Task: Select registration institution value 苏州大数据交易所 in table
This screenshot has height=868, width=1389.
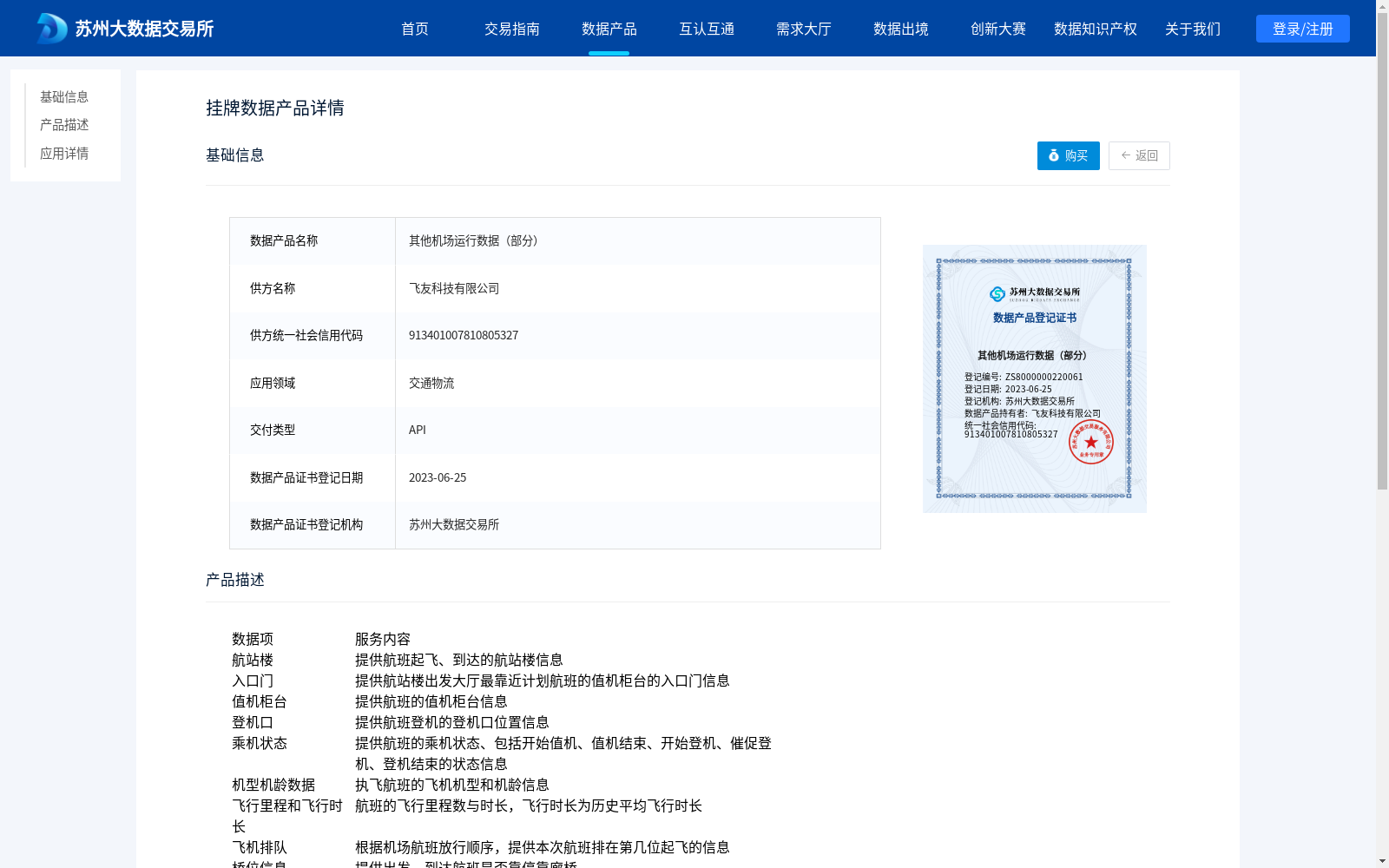Action: 454,524
